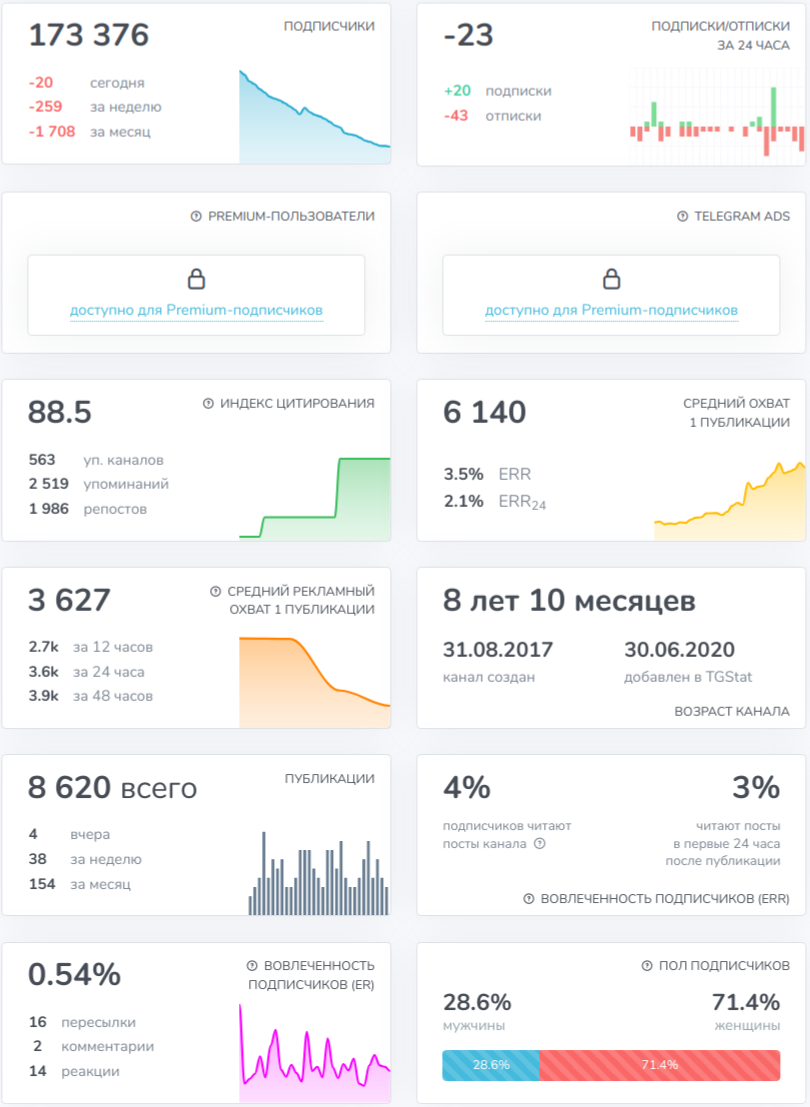This screenshot has height=1107, width=810.
Task: Click help icon beside Вовлеченность подписчиков (ER)
Action: 251,965
